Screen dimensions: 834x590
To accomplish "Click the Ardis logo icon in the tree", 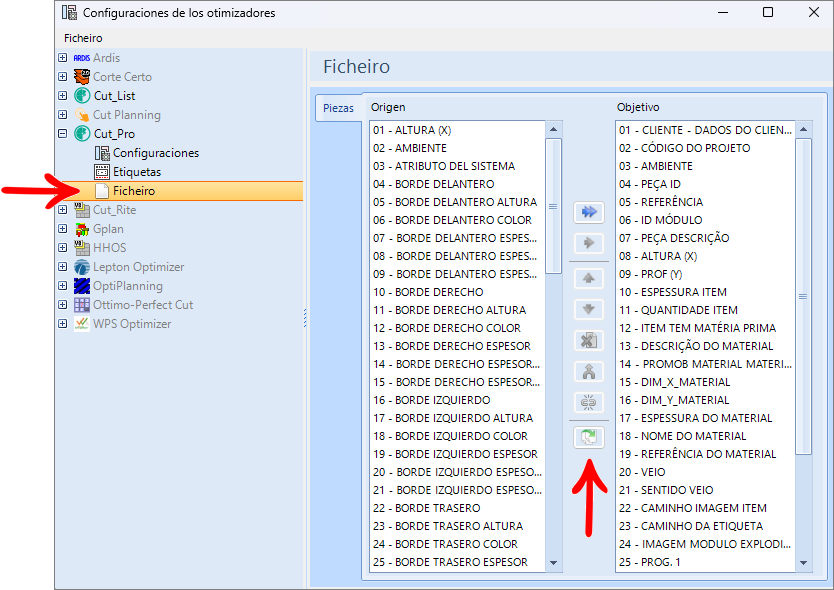I will pos(81,58).
